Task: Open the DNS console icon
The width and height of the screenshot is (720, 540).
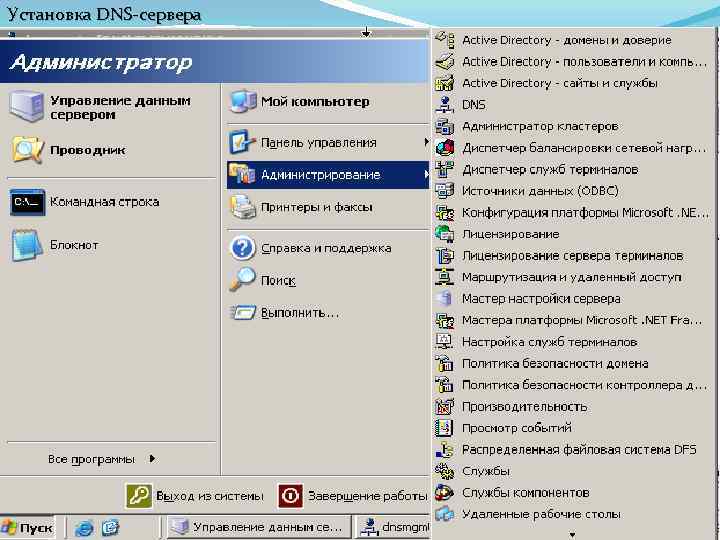Action: (x=444, y=104)
